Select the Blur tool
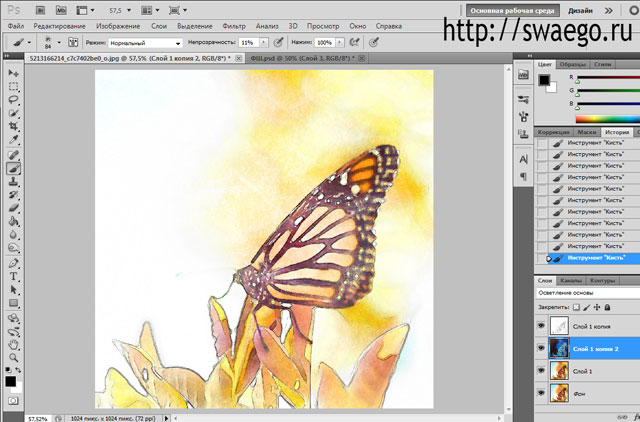The width and height of the screenshot is (640, 422). (x=13, y=235)
